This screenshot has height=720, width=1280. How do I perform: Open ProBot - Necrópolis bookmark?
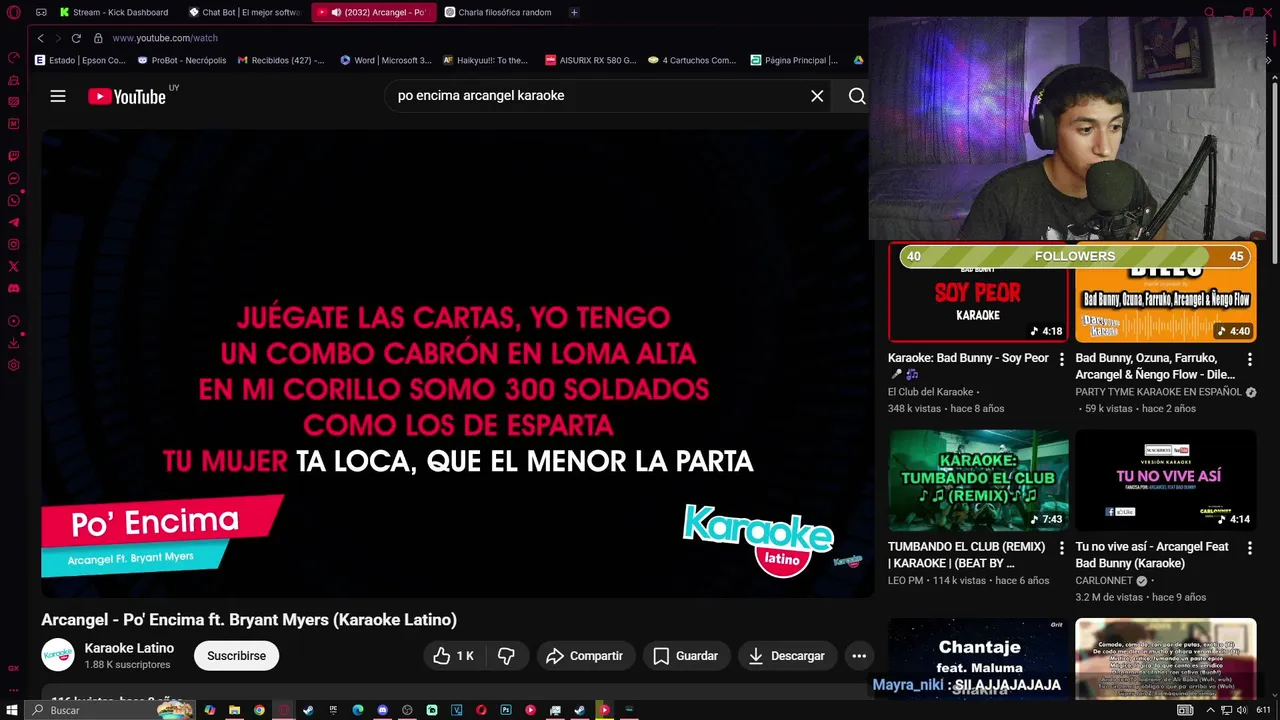[182, 60]
